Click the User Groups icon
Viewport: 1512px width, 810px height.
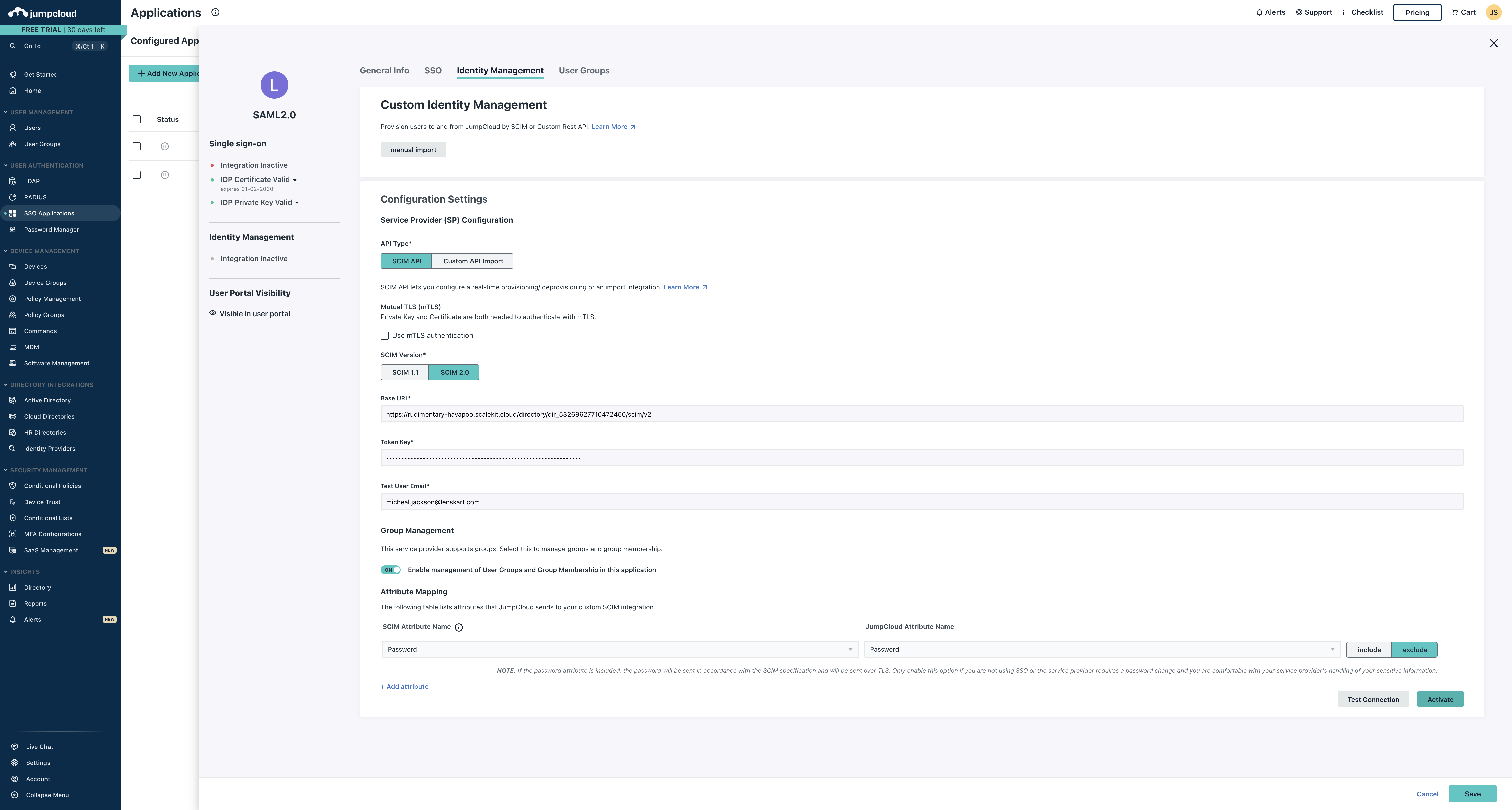(12, 144)
